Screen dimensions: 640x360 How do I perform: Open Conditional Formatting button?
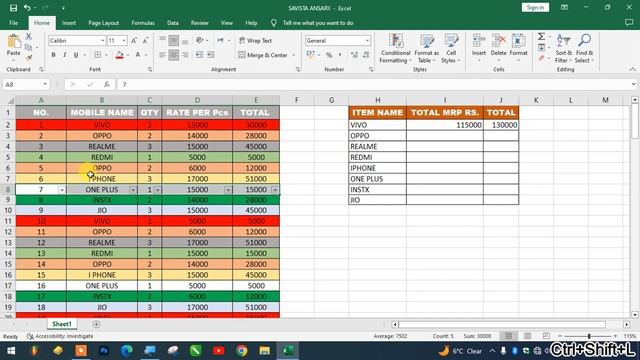(x=395, y=49)
